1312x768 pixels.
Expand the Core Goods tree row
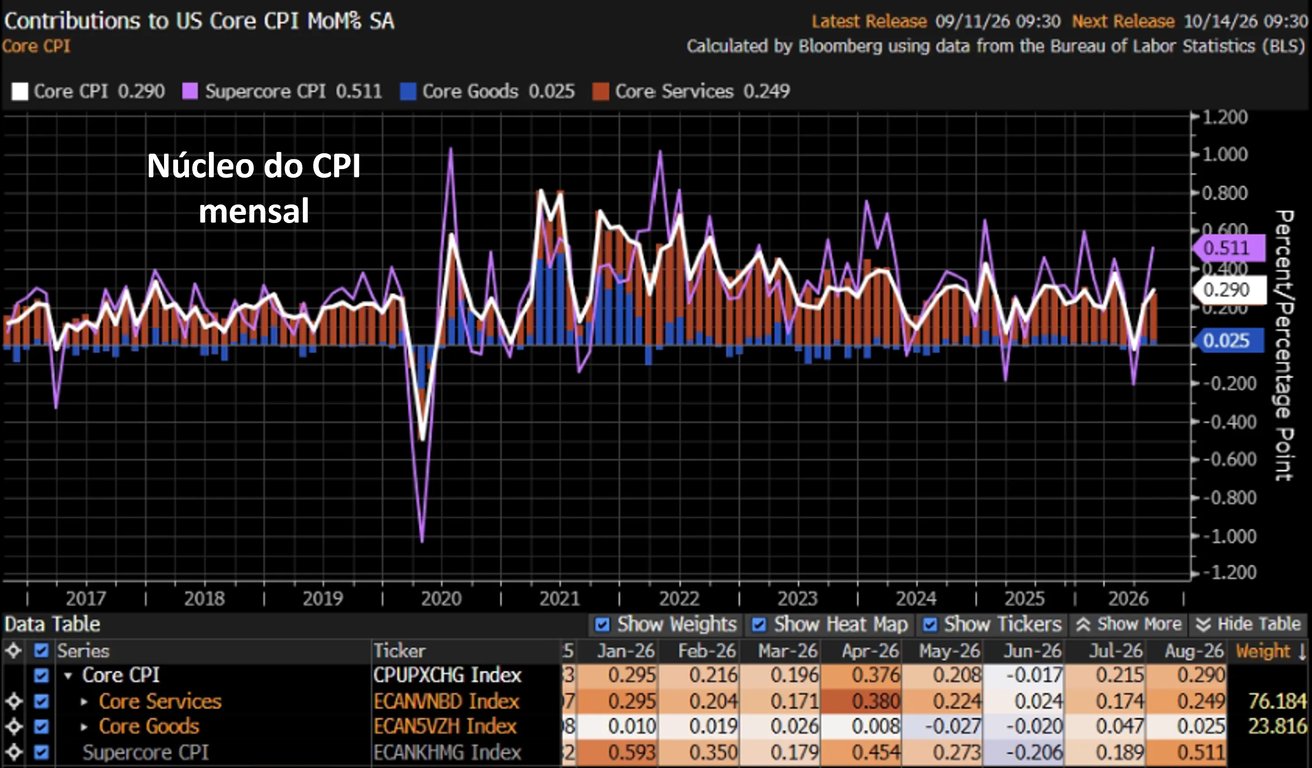pyautogui.click(x=85, y=727)
